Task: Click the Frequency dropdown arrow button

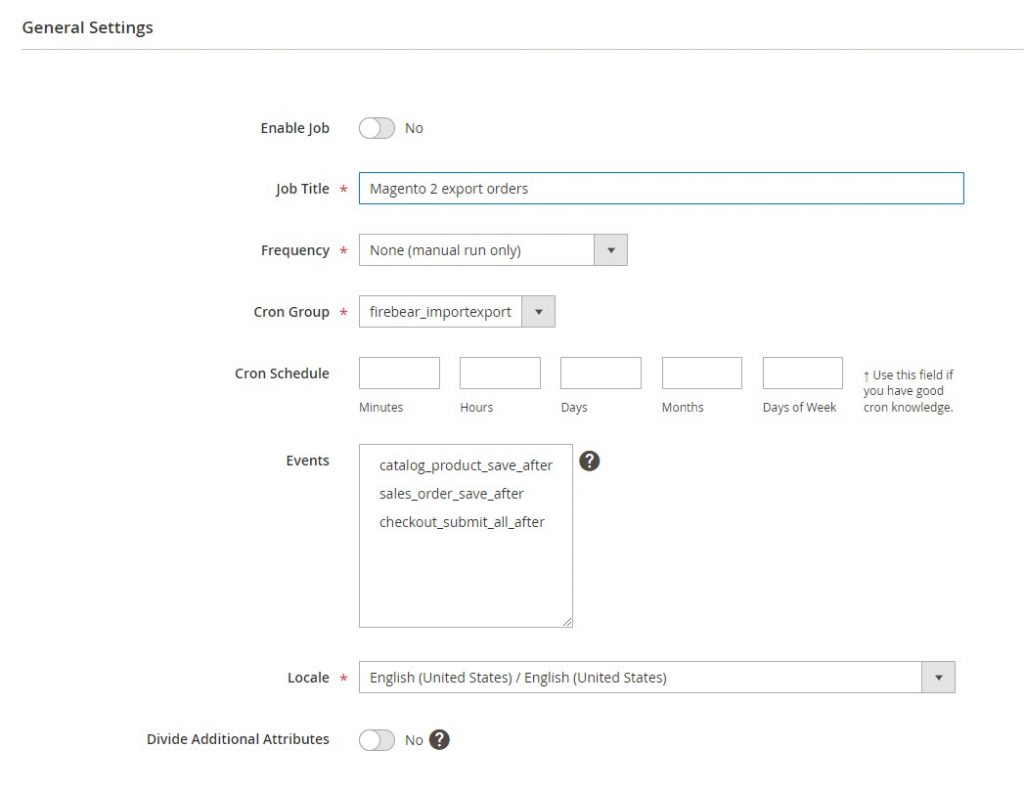Action: click(611, 250)
